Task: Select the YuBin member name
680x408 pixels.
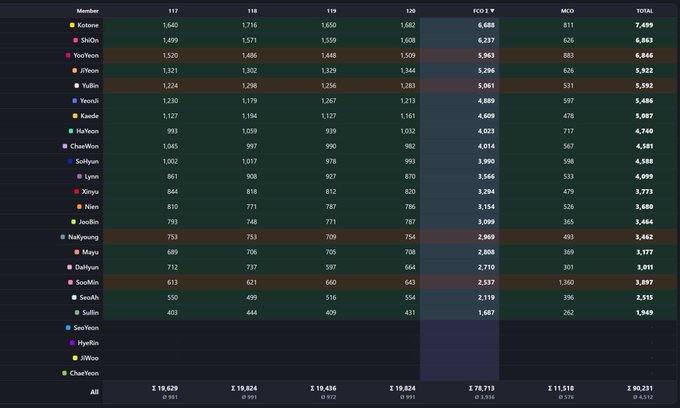Action: tap(90, 86)
